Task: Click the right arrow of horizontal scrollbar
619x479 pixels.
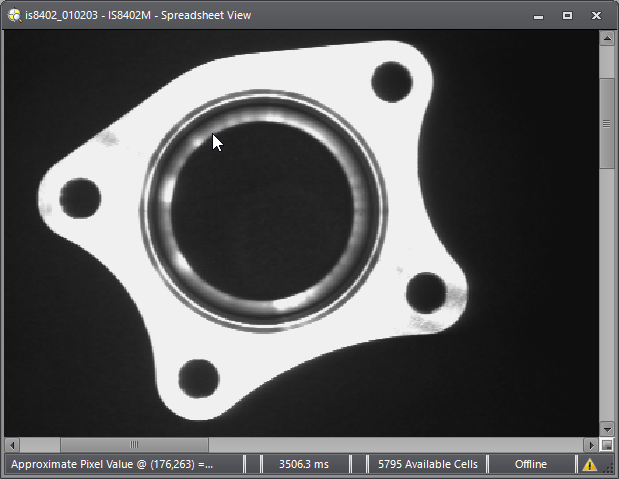Action: (x=591, y=444)
